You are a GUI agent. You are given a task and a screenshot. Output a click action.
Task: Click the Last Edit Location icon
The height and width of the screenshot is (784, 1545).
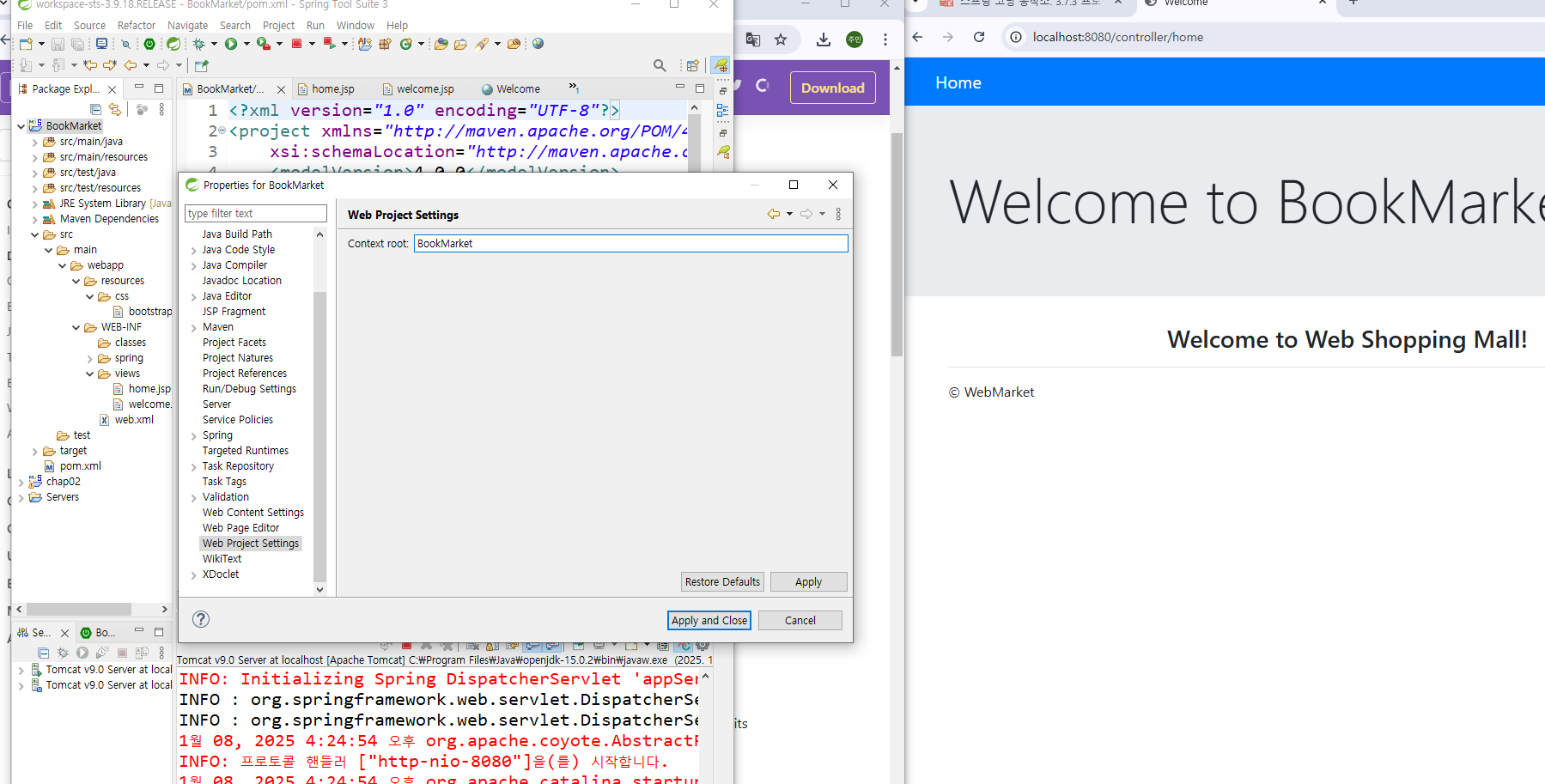tap(90, 65)
